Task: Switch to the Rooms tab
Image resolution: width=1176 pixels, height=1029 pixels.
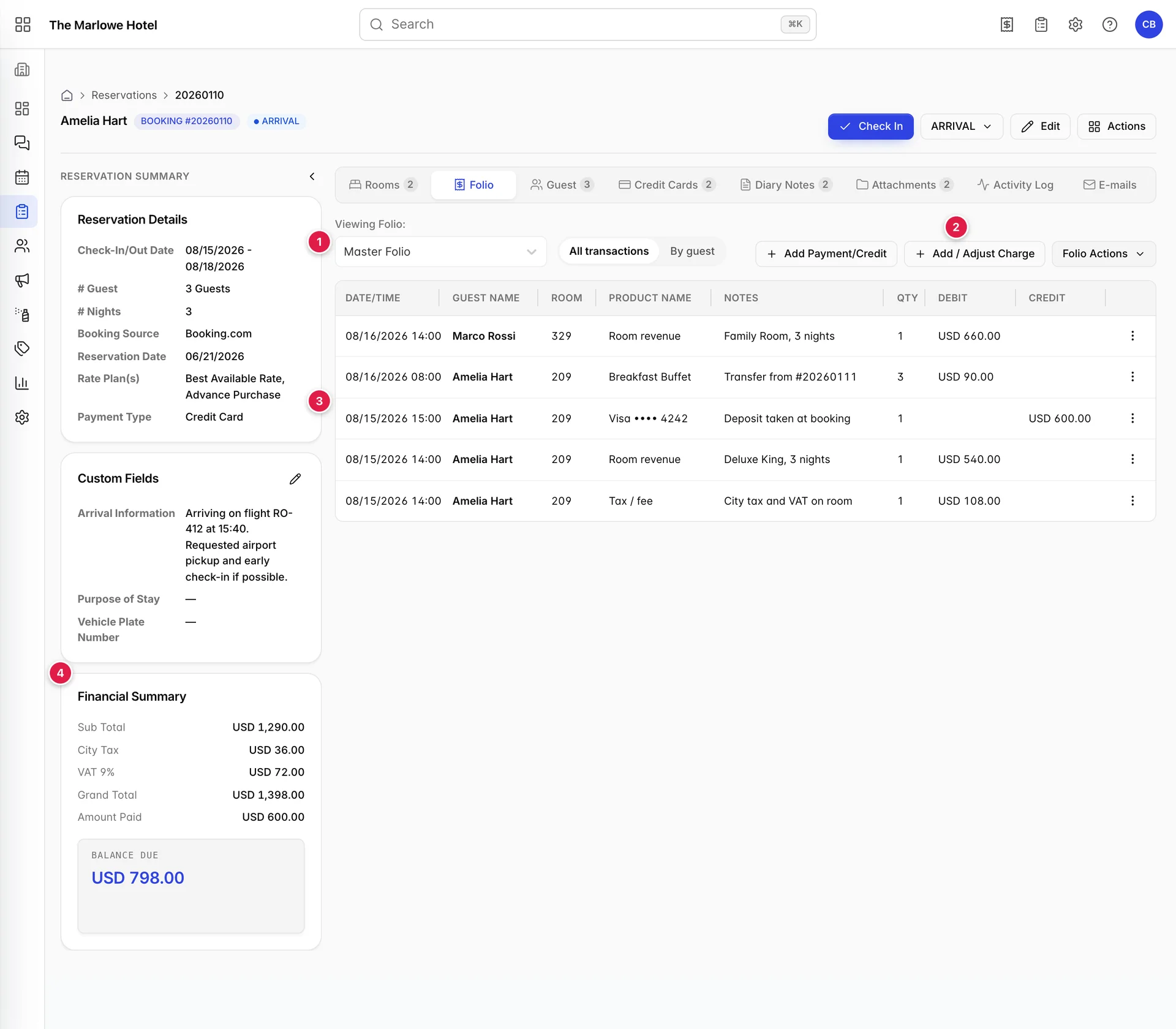Action: tap(383, 185)
